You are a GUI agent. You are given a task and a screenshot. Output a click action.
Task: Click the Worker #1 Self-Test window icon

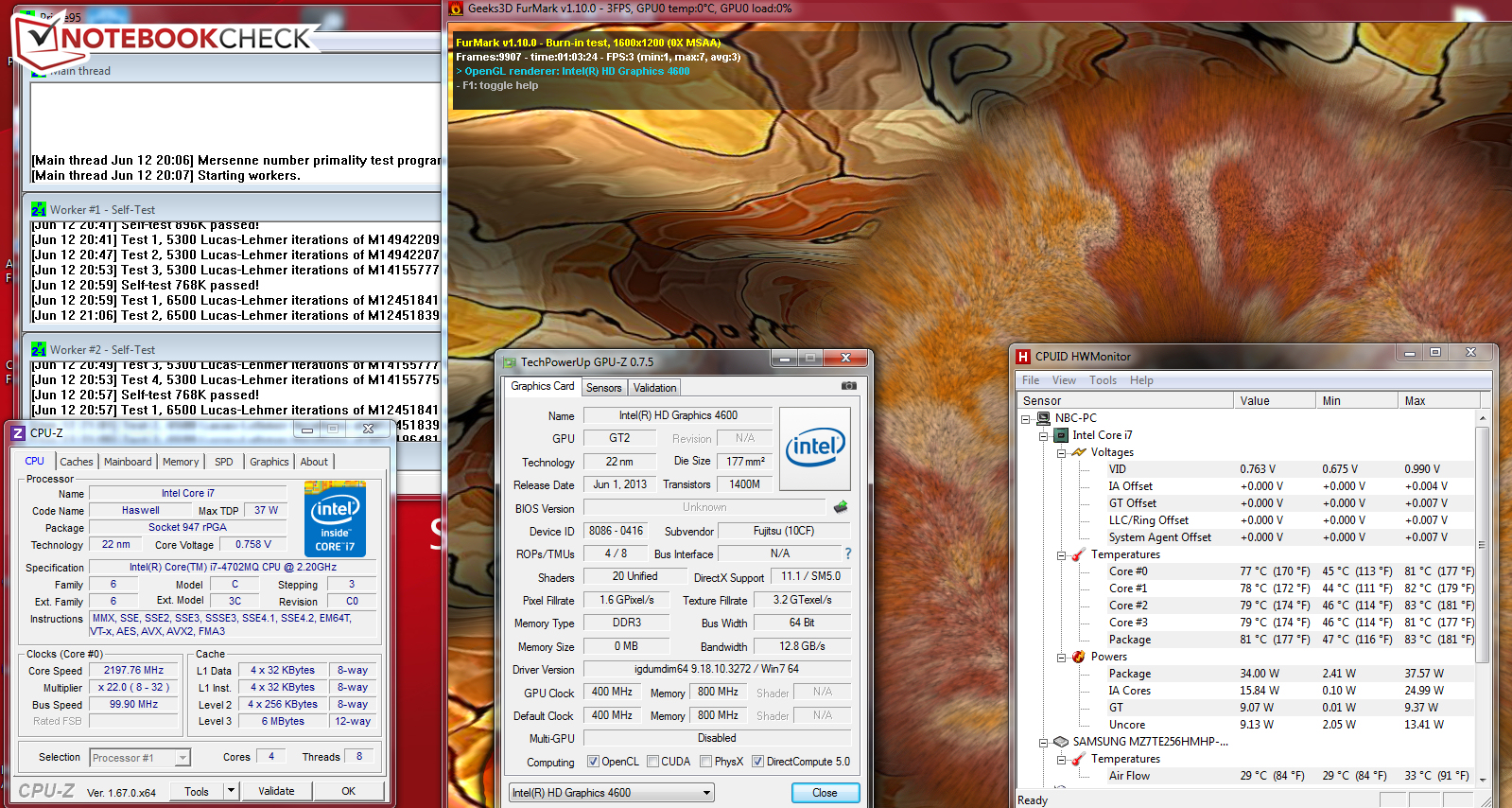pos(39,210)
